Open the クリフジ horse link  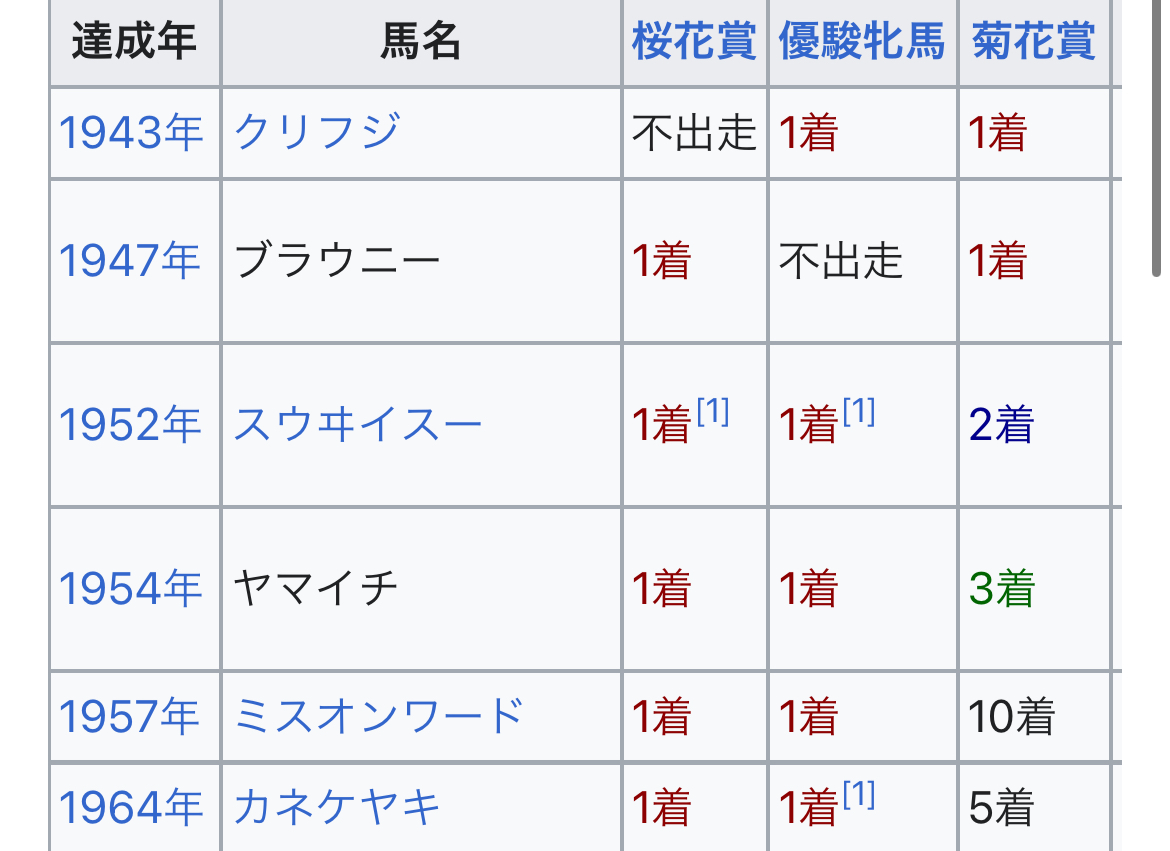pos(317,132)
